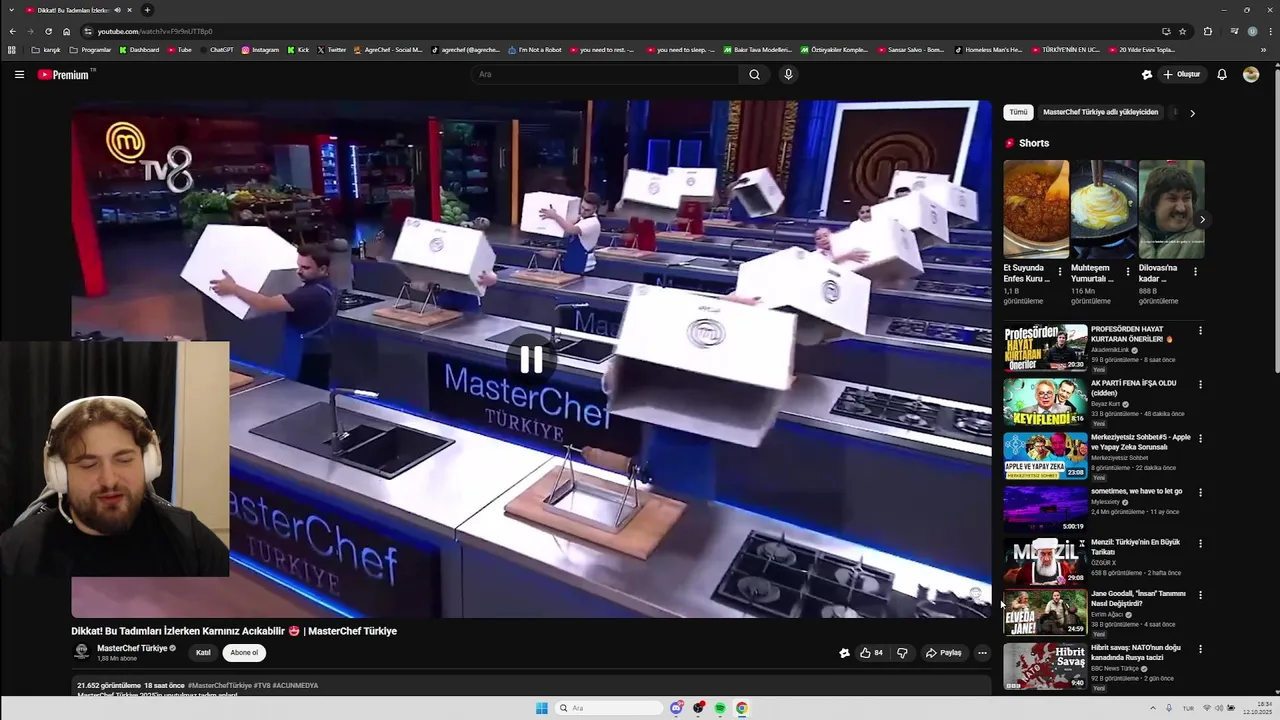
Task: Dislike the video with the thumbs-down icon
Action: pyautogui.click(x=902, y=653)
